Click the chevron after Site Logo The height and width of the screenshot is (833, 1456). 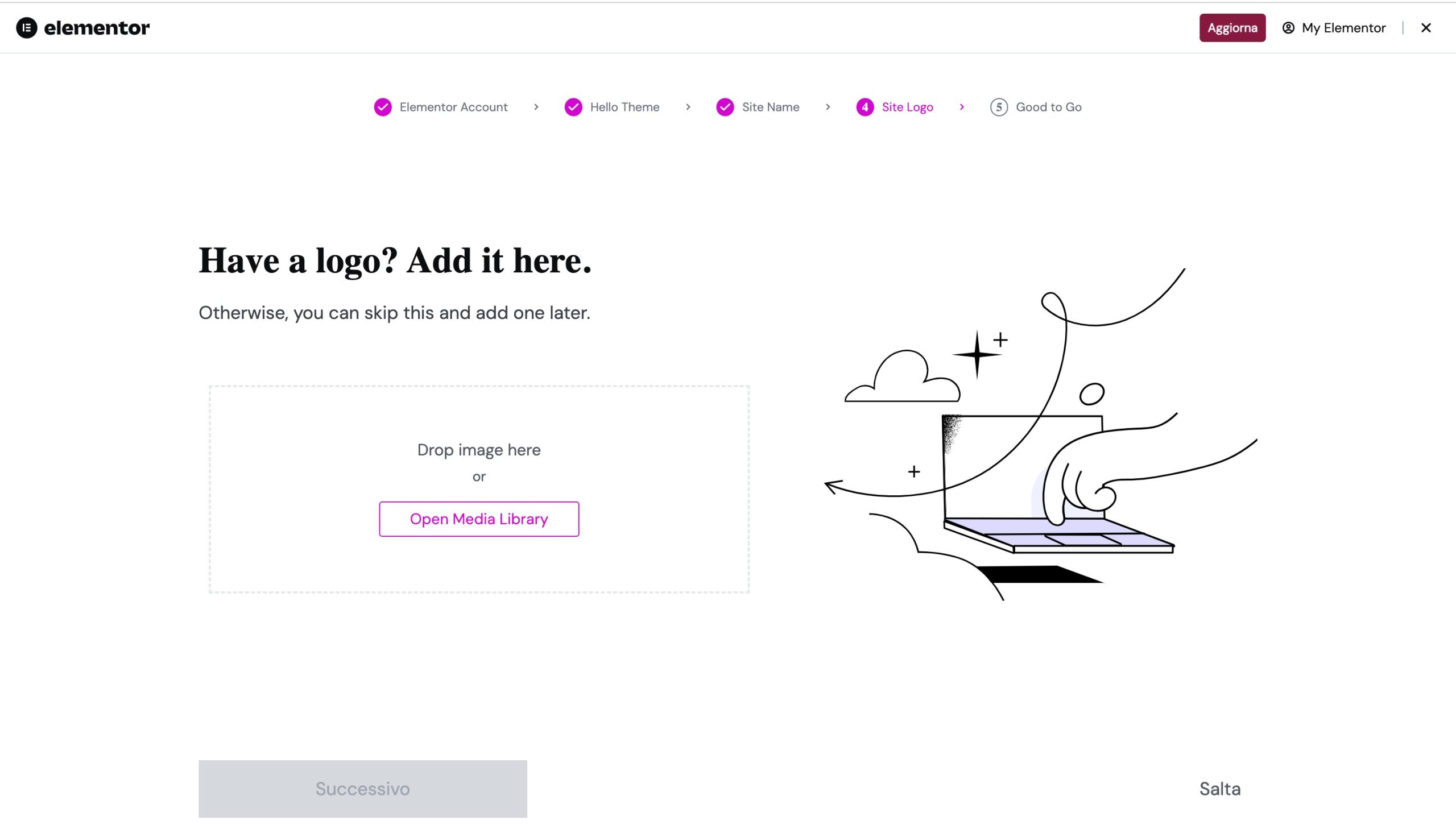(x=962, y=107)
